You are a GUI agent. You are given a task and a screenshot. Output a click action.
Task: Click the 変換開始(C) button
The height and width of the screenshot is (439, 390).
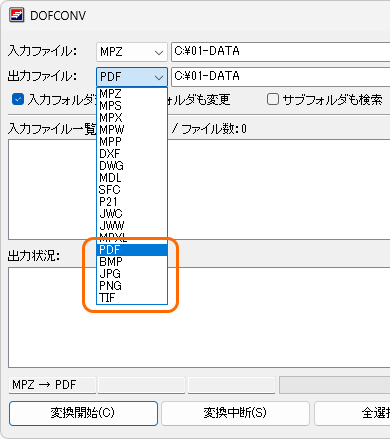coord(83,413)
